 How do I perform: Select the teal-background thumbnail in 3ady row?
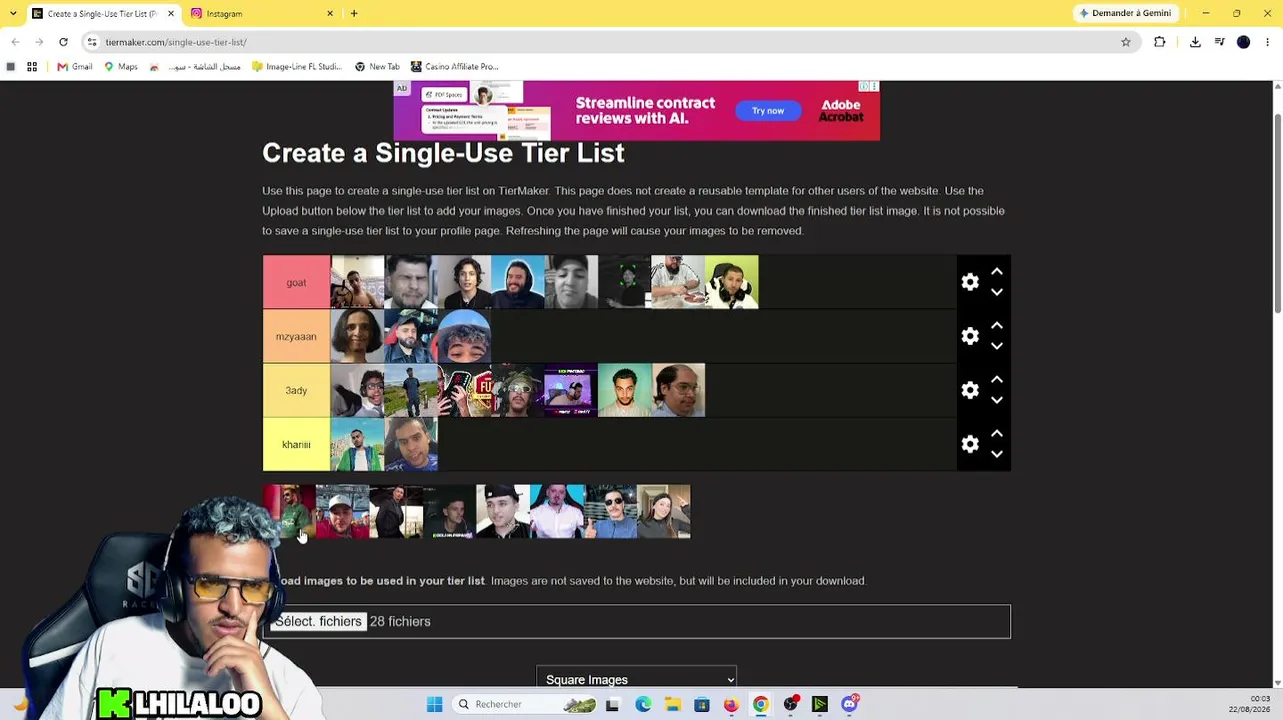625,390
